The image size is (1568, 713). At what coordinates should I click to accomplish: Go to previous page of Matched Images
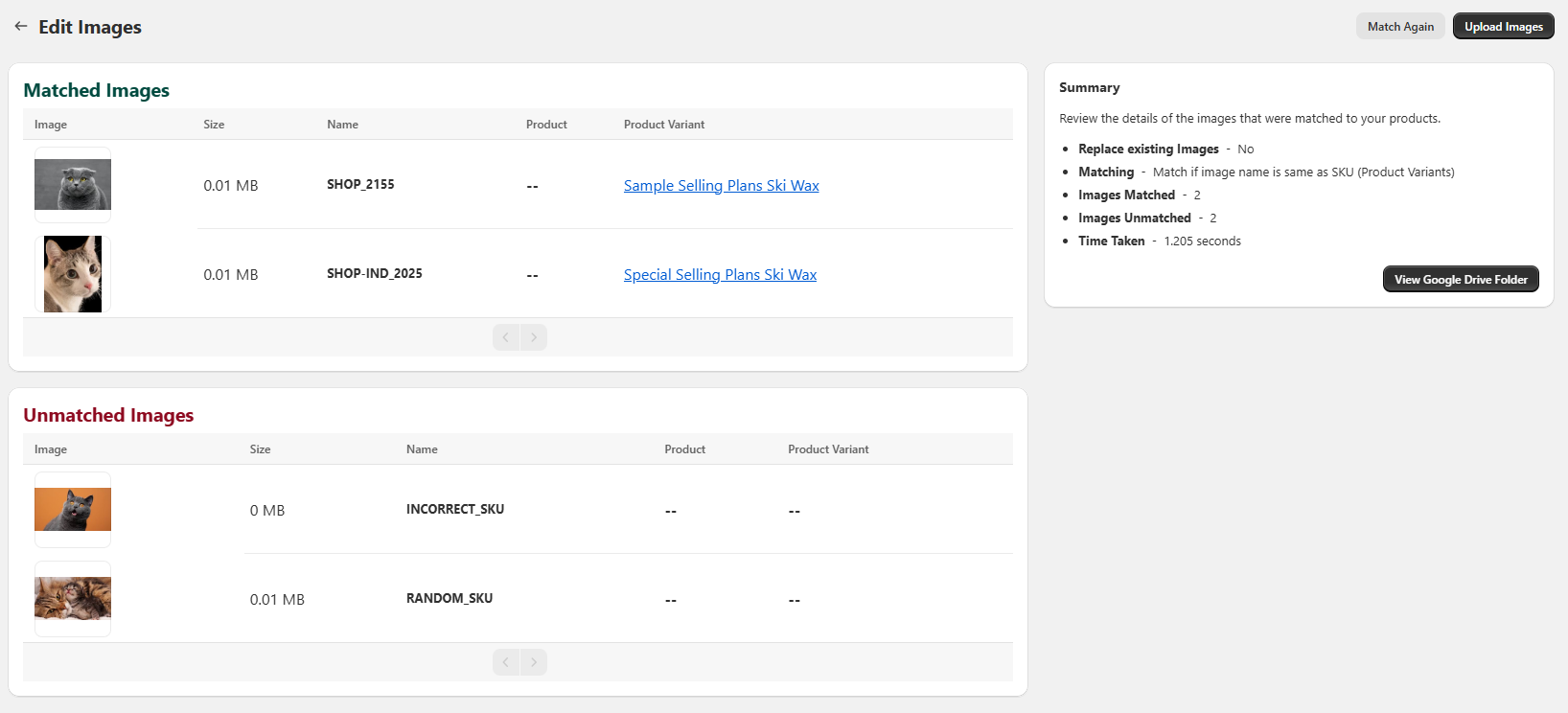[x=506, y=337]
